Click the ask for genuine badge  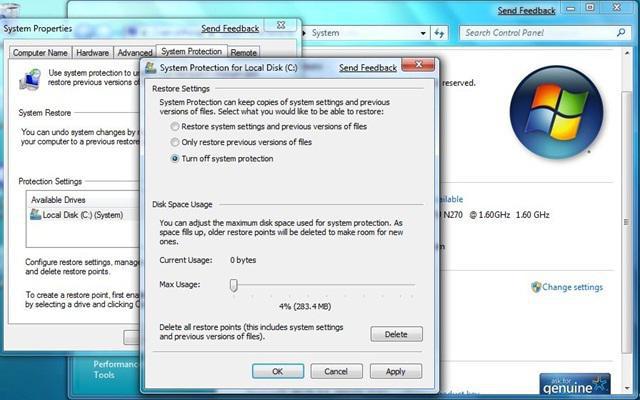pos(575,384)
